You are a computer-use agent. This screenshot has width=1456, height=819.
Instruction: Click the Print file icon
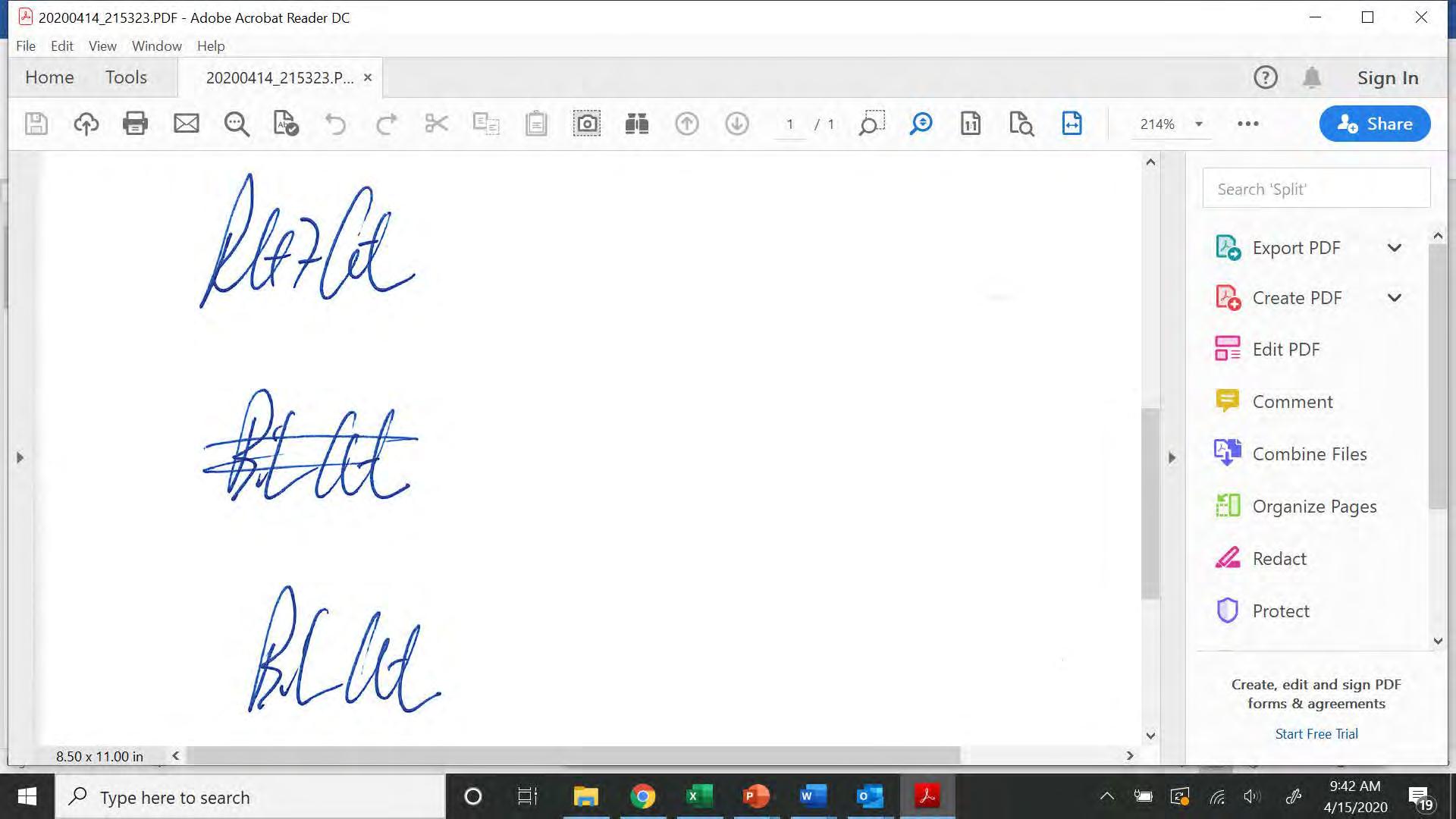click(135, 124)
